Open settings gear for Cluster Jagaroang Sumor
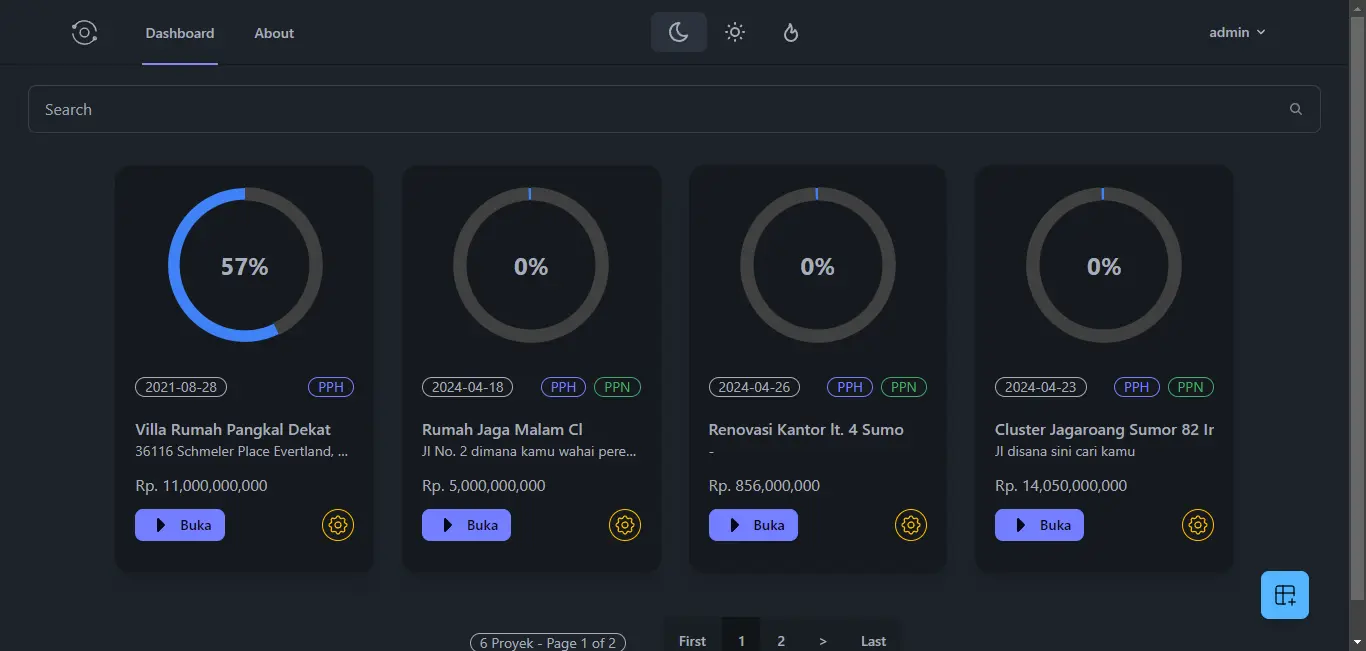Viewport: 1366px width, 651px height. click(1198, 525)
